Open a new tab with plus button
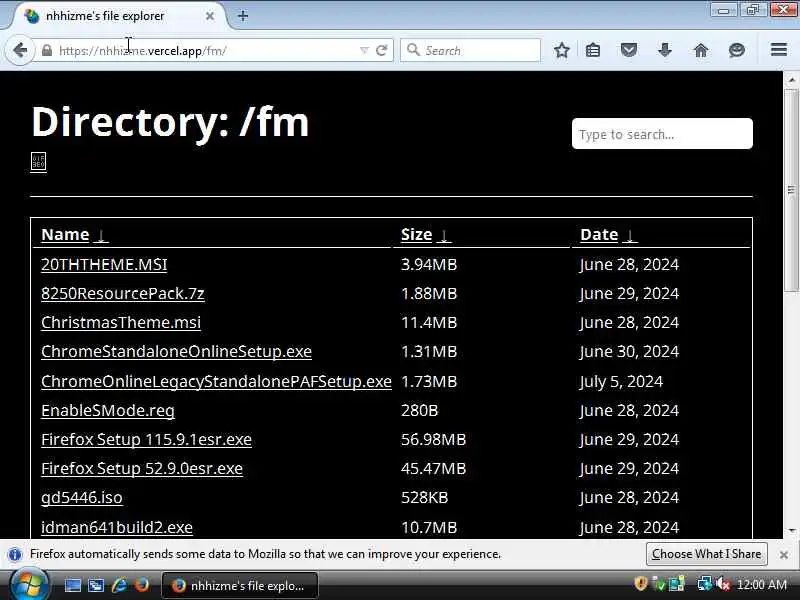800x600 pixels. click(243, 16)
